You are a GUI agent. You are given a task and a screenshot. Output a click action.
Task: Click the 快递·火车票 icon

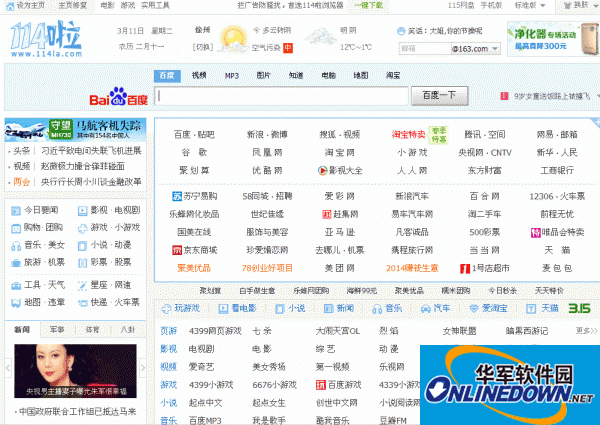pos(82,303)
